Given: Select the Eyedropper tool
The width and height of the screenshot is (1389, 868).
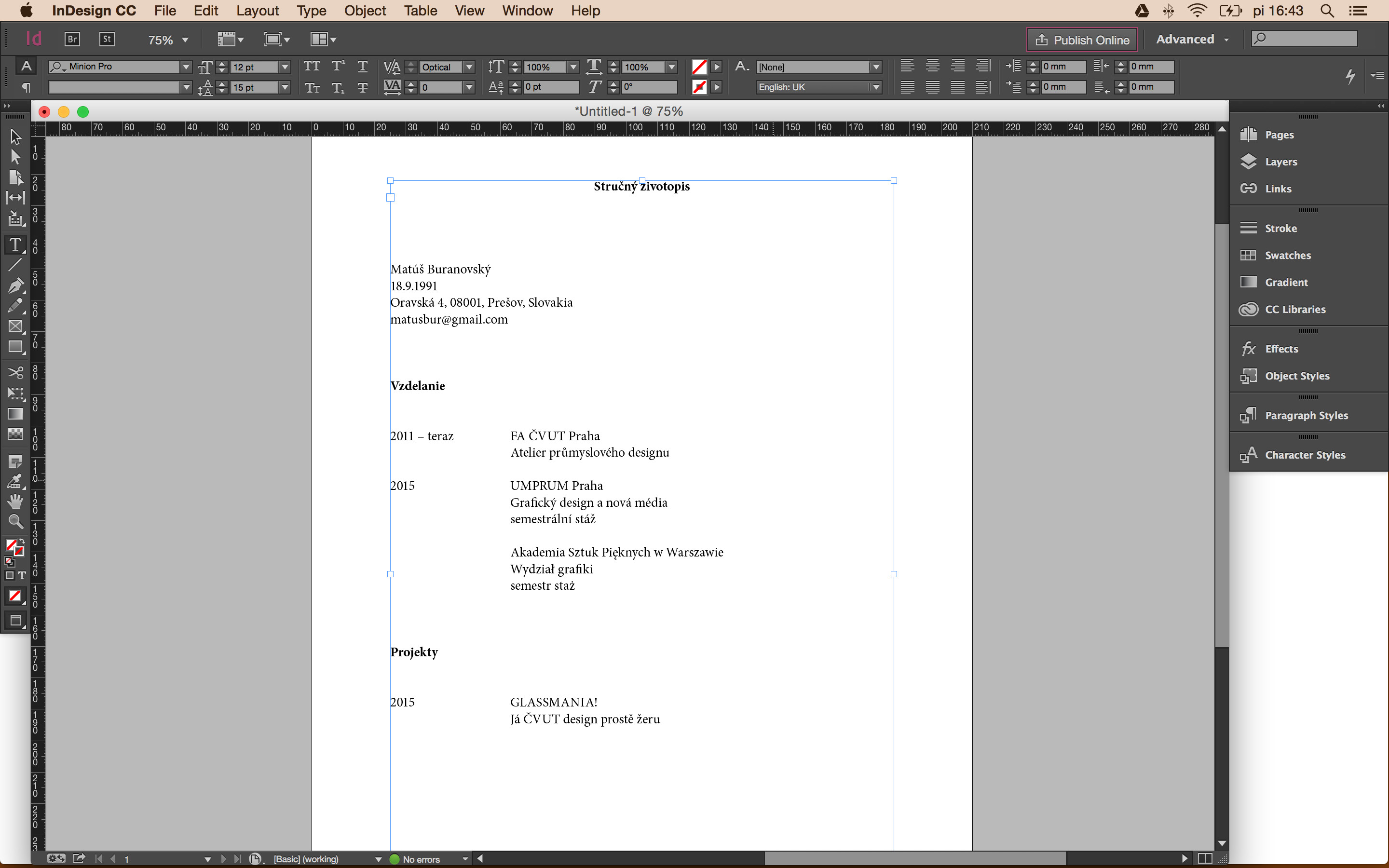Looking at the screenshot, I should click(x=15, y=481).
